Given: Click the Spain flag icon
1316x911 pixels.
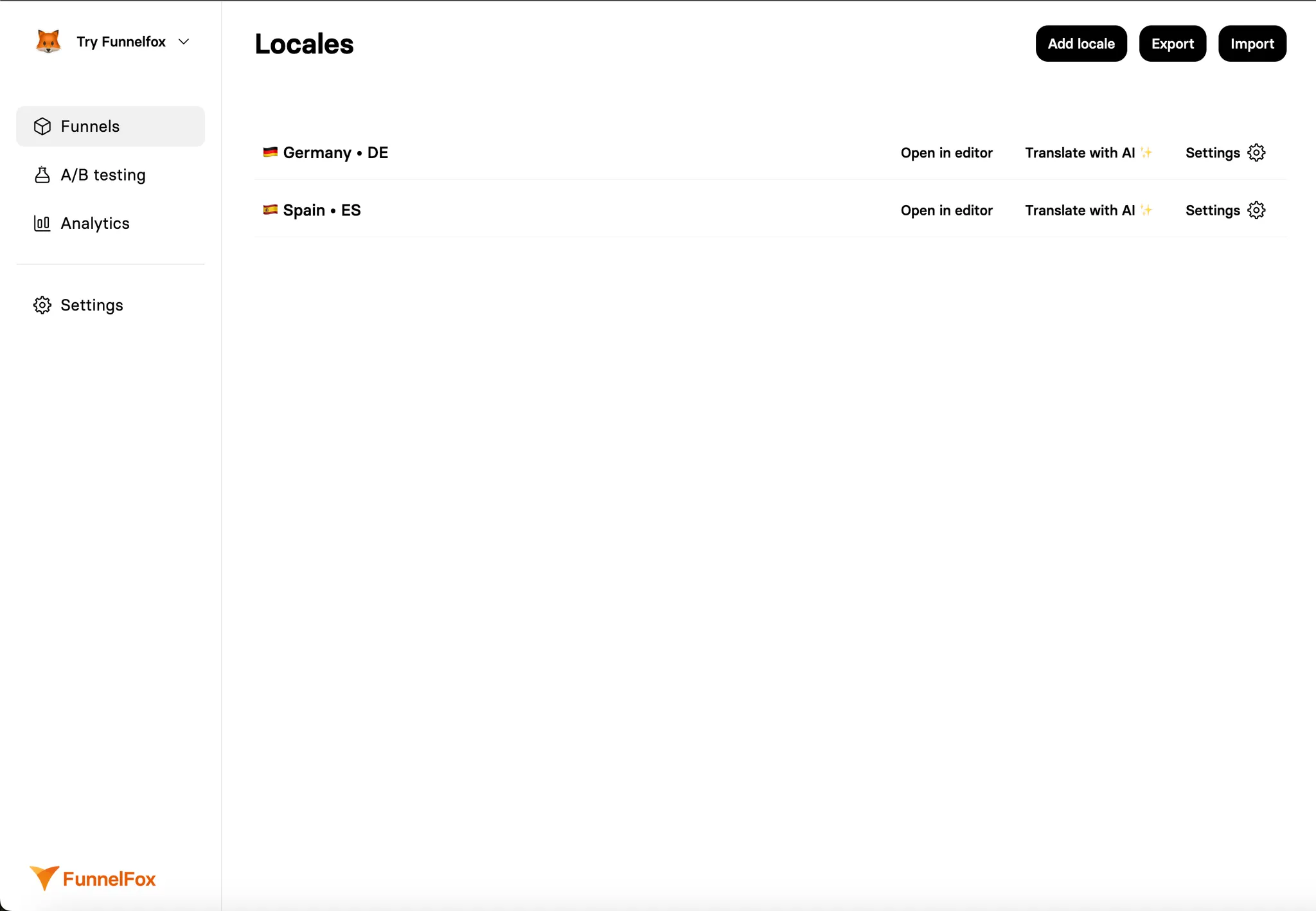Looking at the screenshot, I should (x=270, y=210).
